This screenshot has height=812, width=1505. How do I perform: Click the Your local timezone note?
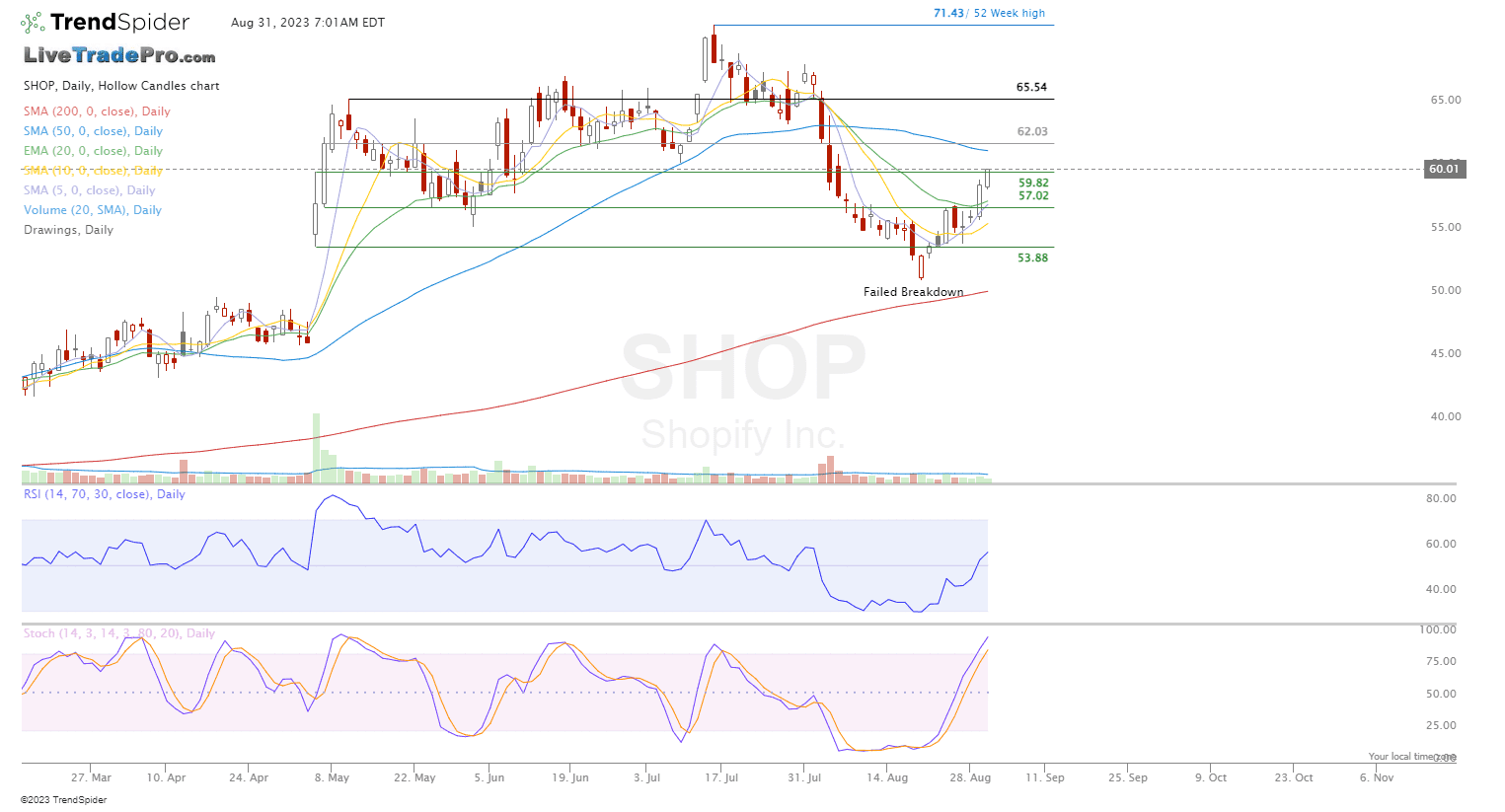(x=1411, y=757)
